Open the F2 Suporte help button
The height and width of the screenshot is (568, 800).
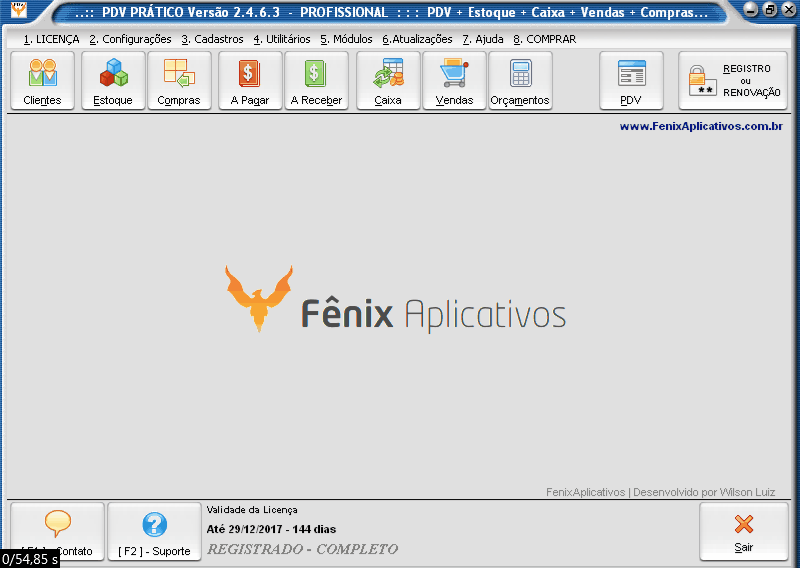155,531
